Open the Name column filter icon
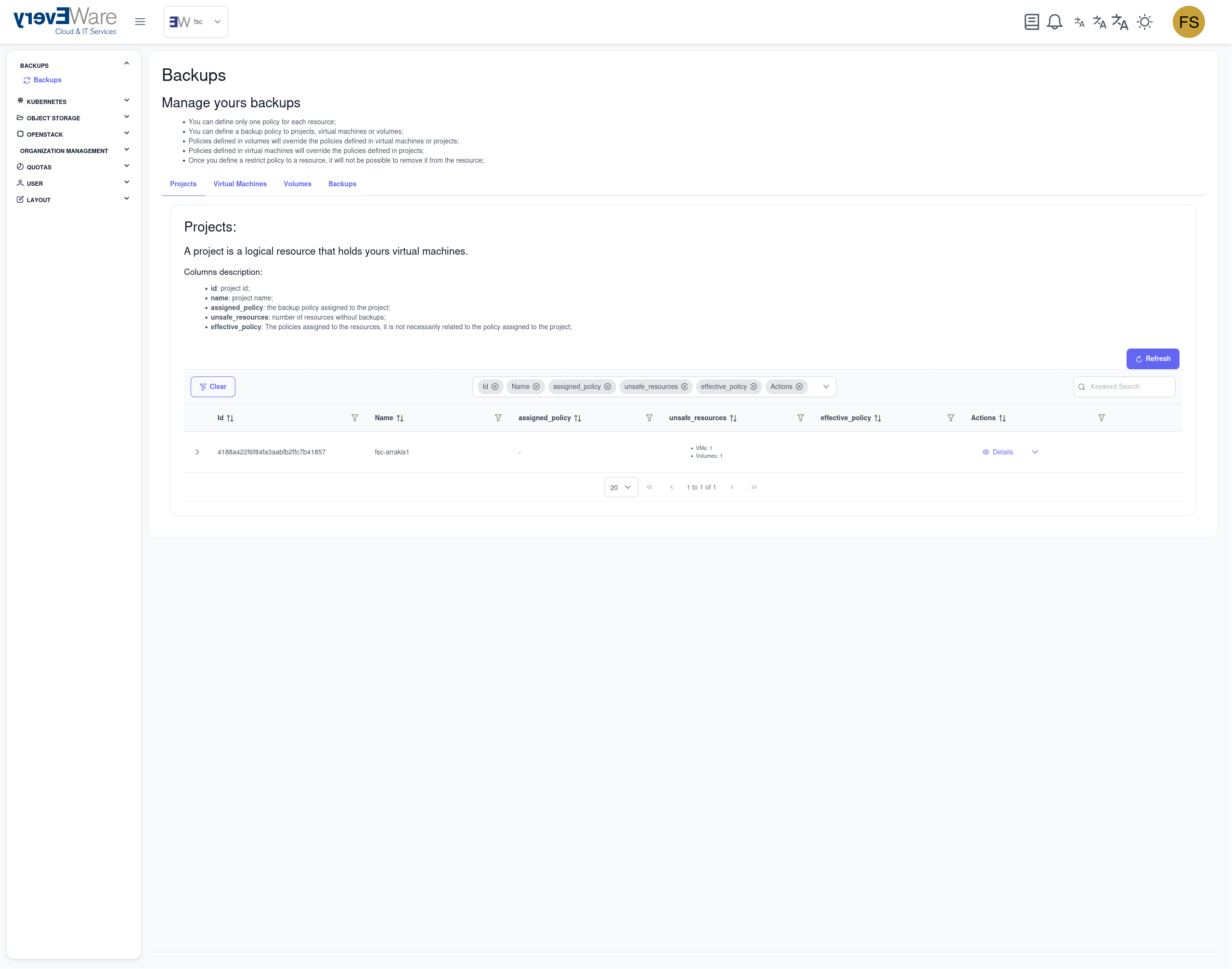This screenshot has width=1232, height=969. coord(498,418)
